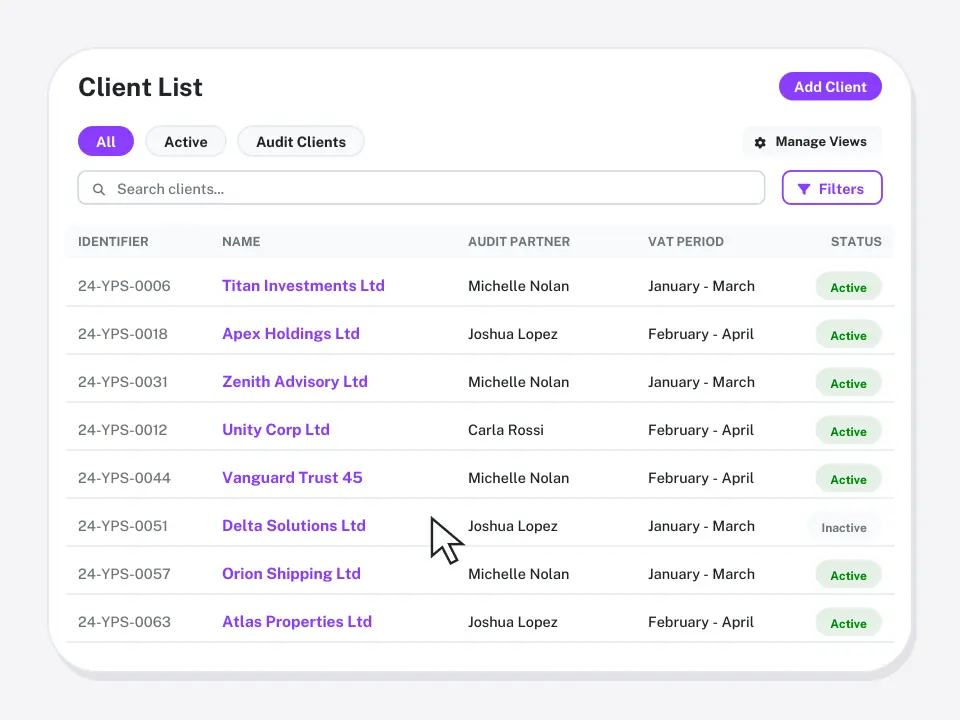Click Joshua Lopez in Atlas Properties row
Image resolution: width=960 pixels, height=720 pixels.
pyautogui.click(x=512, y=622)
